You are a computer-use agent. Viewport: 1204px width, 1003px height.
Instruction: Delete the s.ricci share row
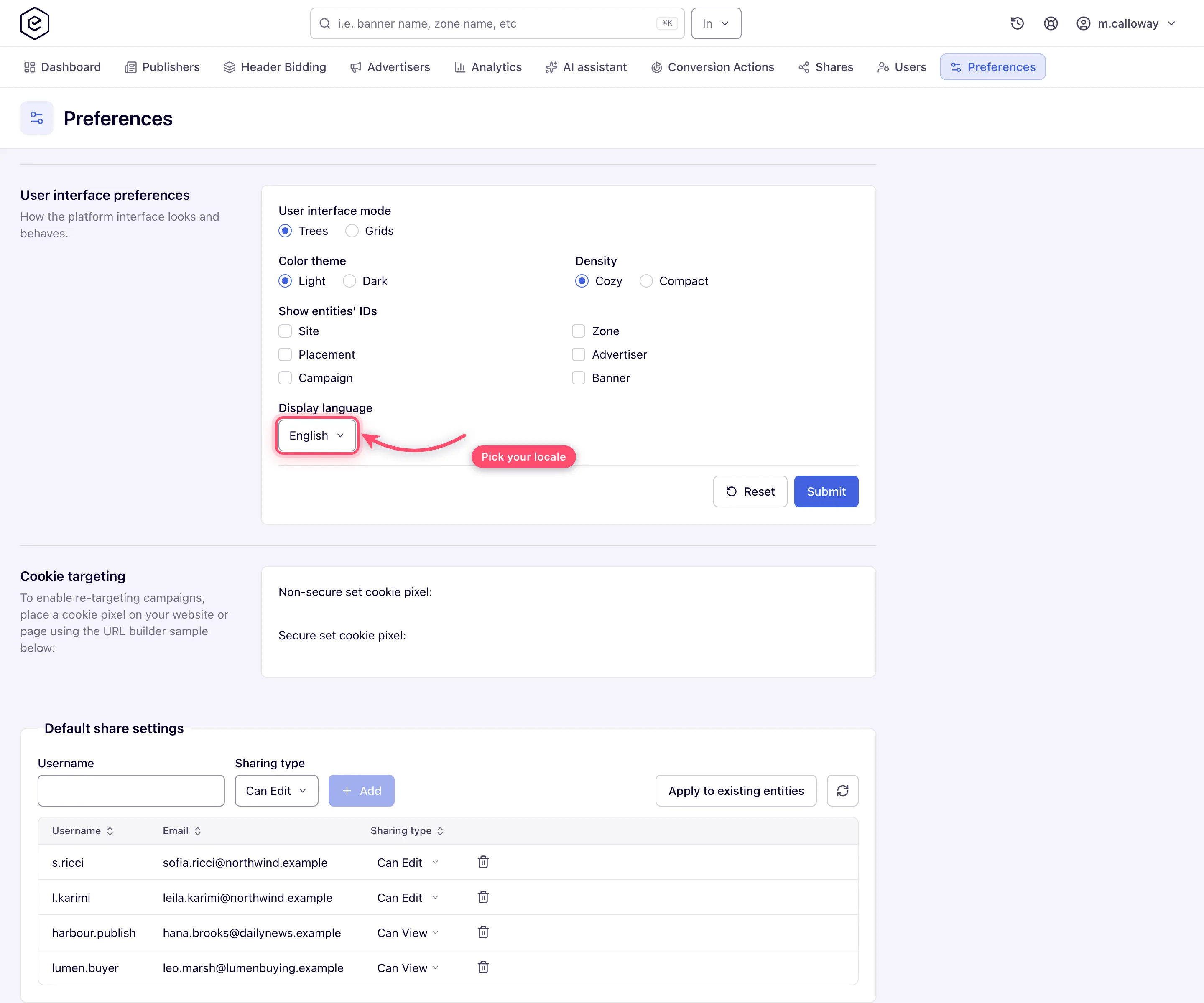(x=483, y=862)
